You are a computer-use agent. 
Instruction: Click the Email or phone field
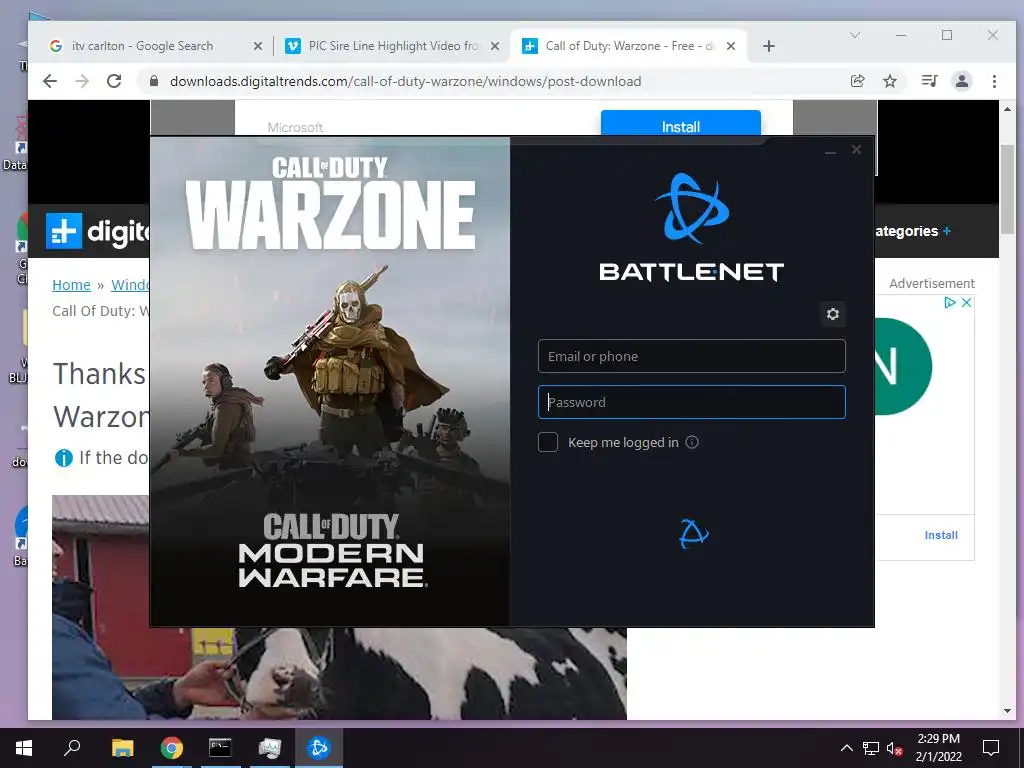tap(692, 356)
